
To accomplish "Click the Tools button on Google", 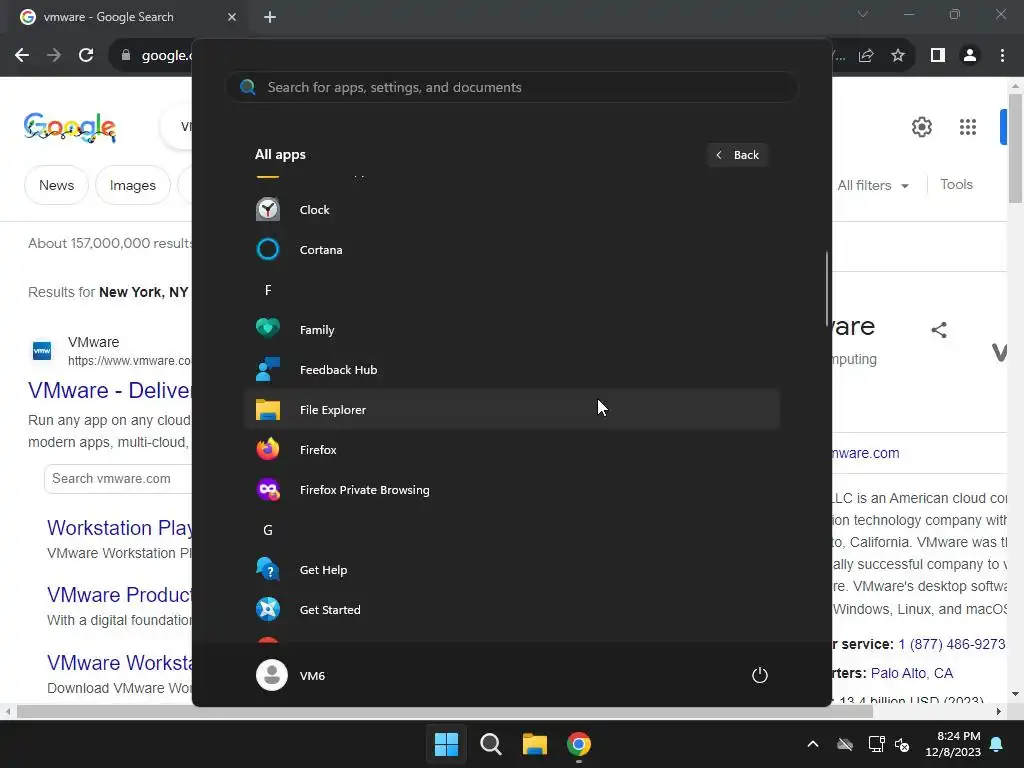I will point(956,185).
